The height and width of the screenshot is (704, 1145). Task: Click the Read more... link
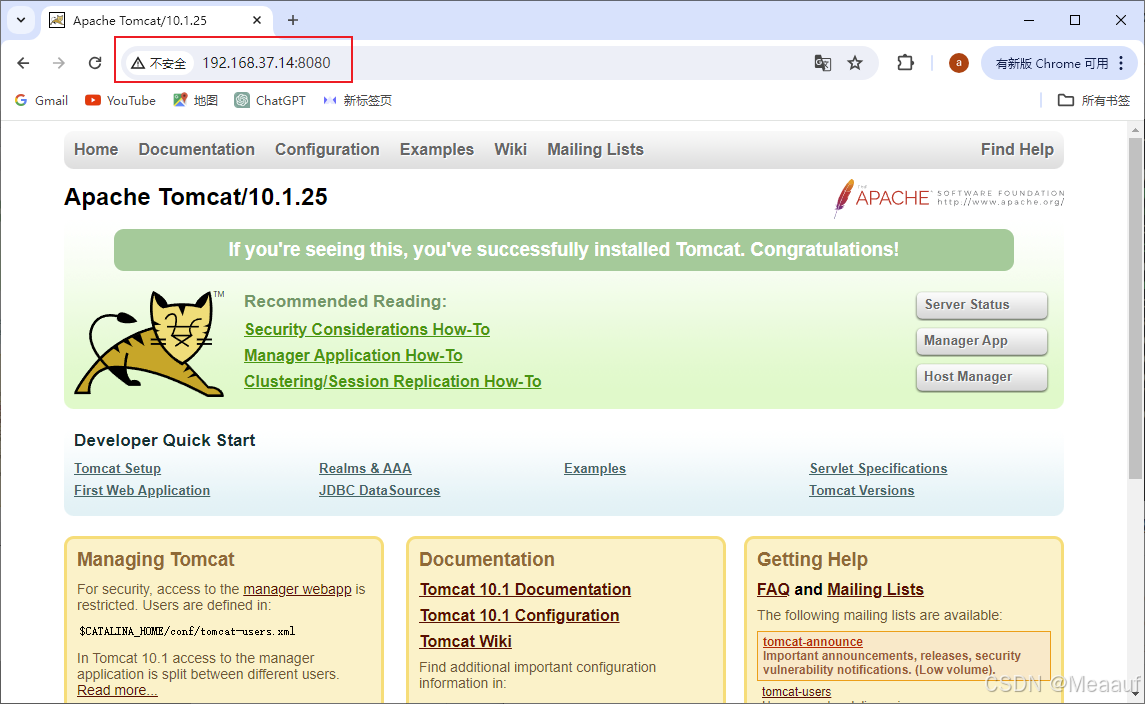(117, 691)
